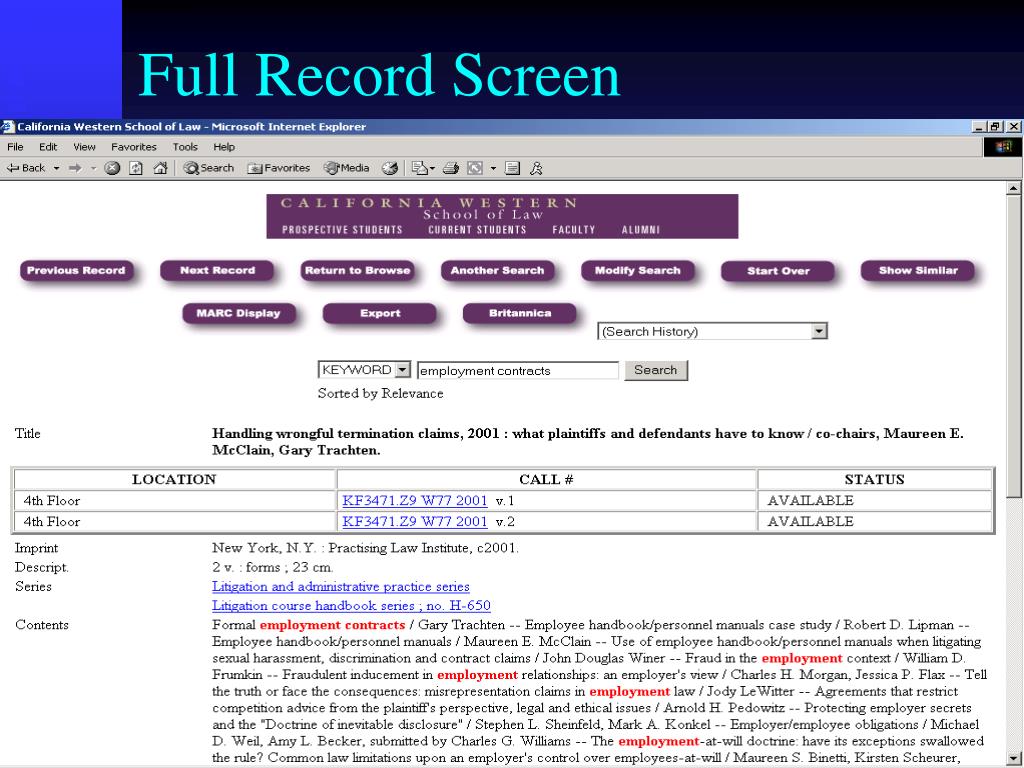Open the Favorites toolbar button

[x=279, y=168]
